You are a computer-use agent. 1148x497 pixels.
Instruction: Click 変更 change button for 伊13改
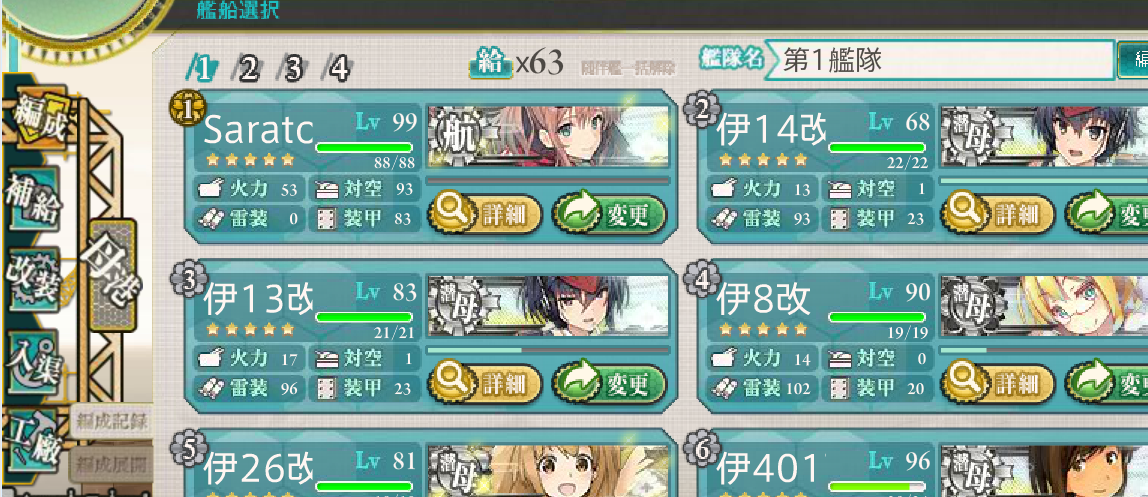(609, 383)
